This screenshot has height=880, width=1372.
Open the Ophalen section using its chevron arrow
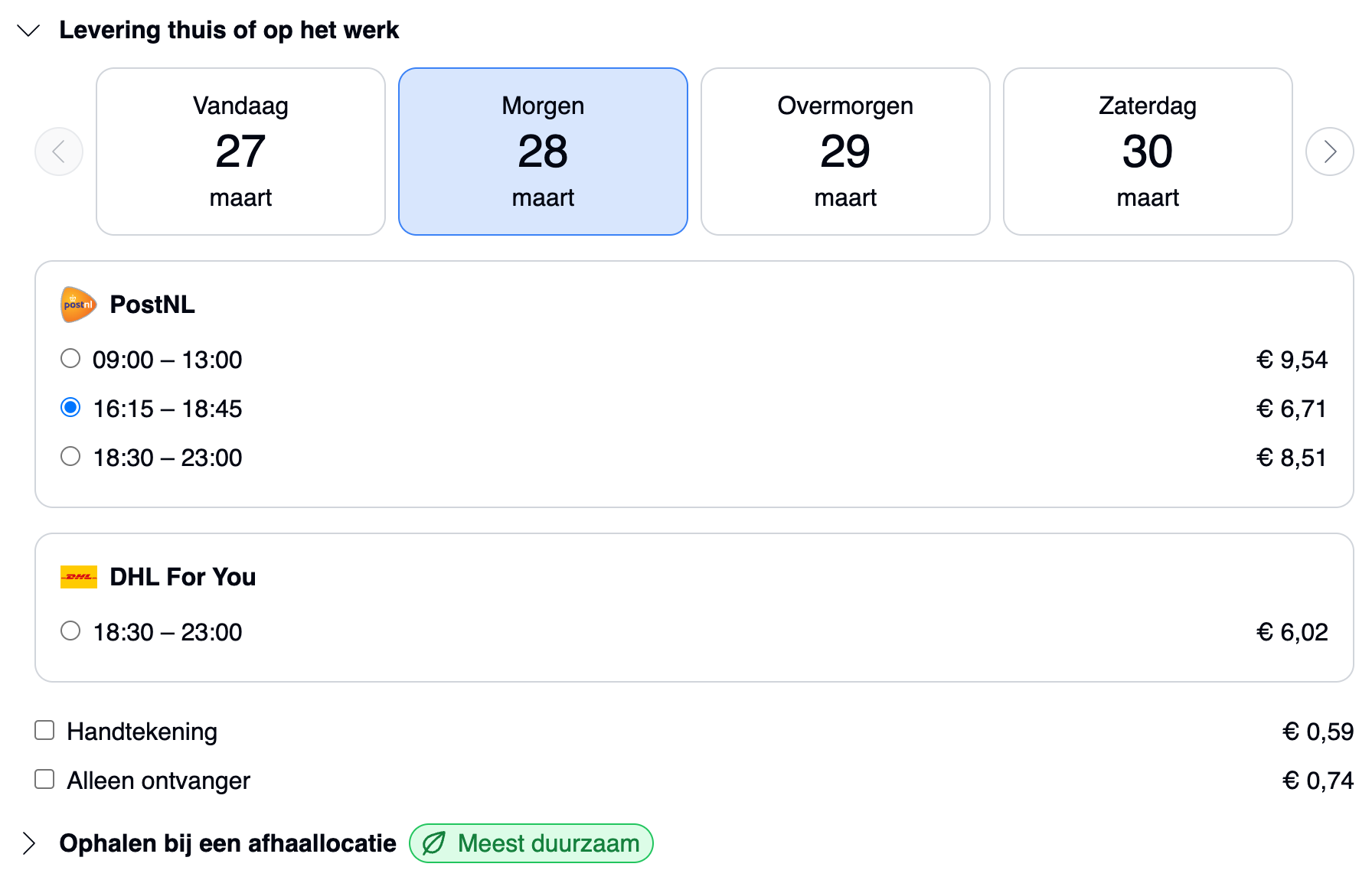click(x=29, y=843)
